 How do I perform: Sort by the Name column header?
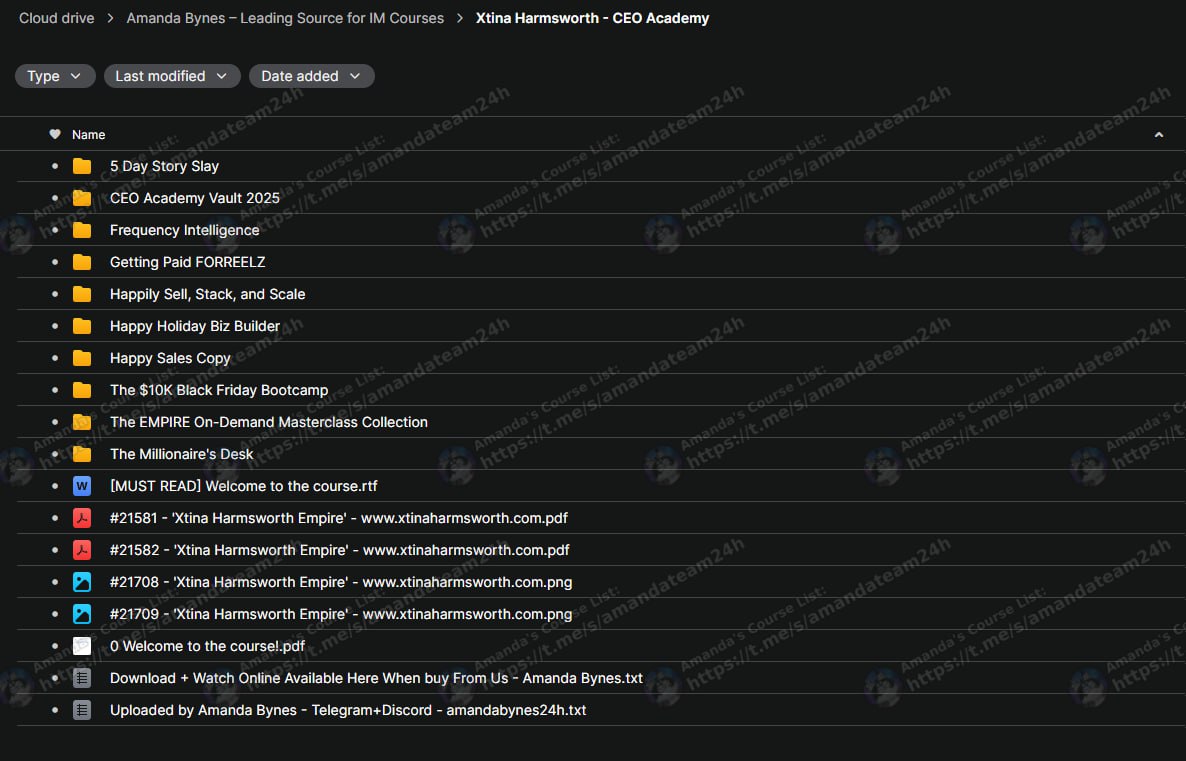(88, 134)
